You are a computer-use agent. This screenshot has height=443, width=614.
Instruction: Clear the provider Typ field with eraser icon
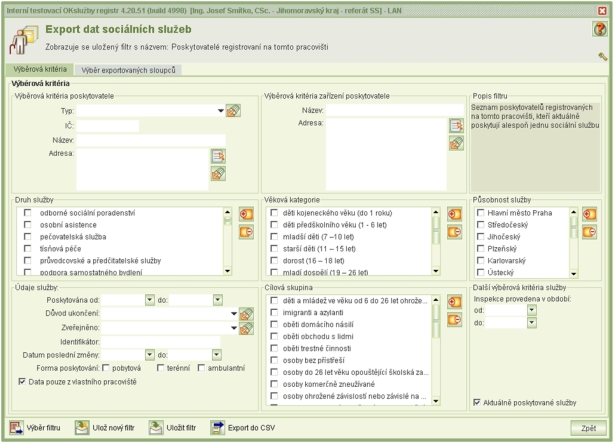point(233,111)
